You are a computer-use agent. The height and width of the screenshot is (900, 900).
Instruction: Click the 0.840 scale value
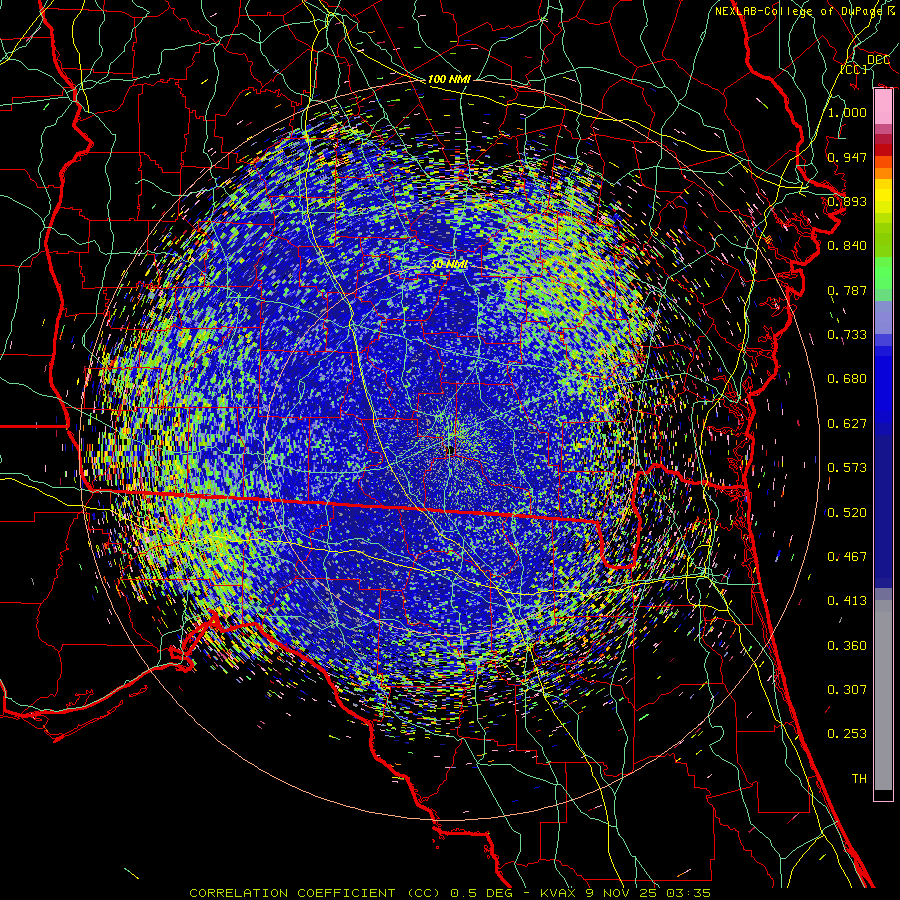coord(847,245)
